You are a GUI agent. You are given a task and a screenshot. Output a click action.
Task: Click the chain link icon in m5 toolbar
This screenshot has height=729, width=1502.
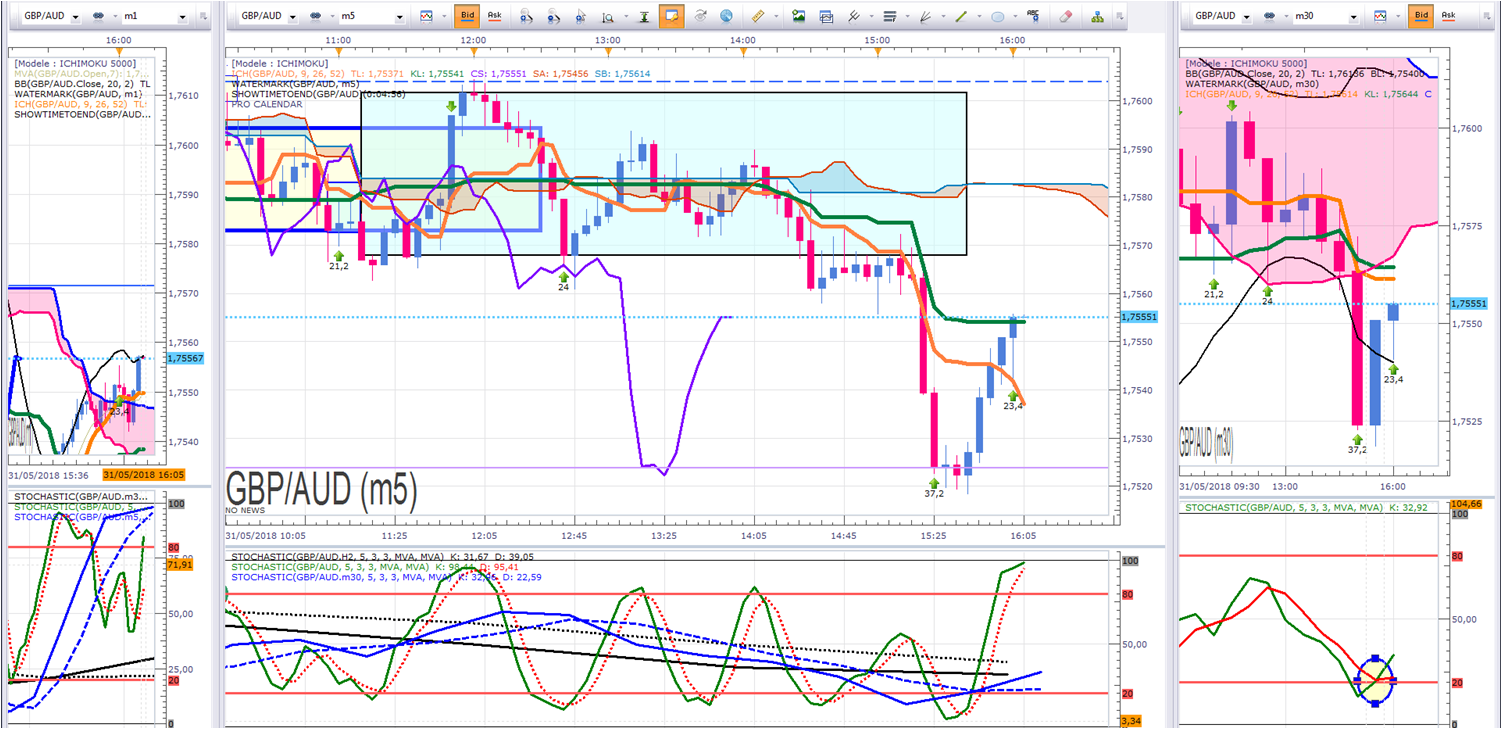pos(317,16)
